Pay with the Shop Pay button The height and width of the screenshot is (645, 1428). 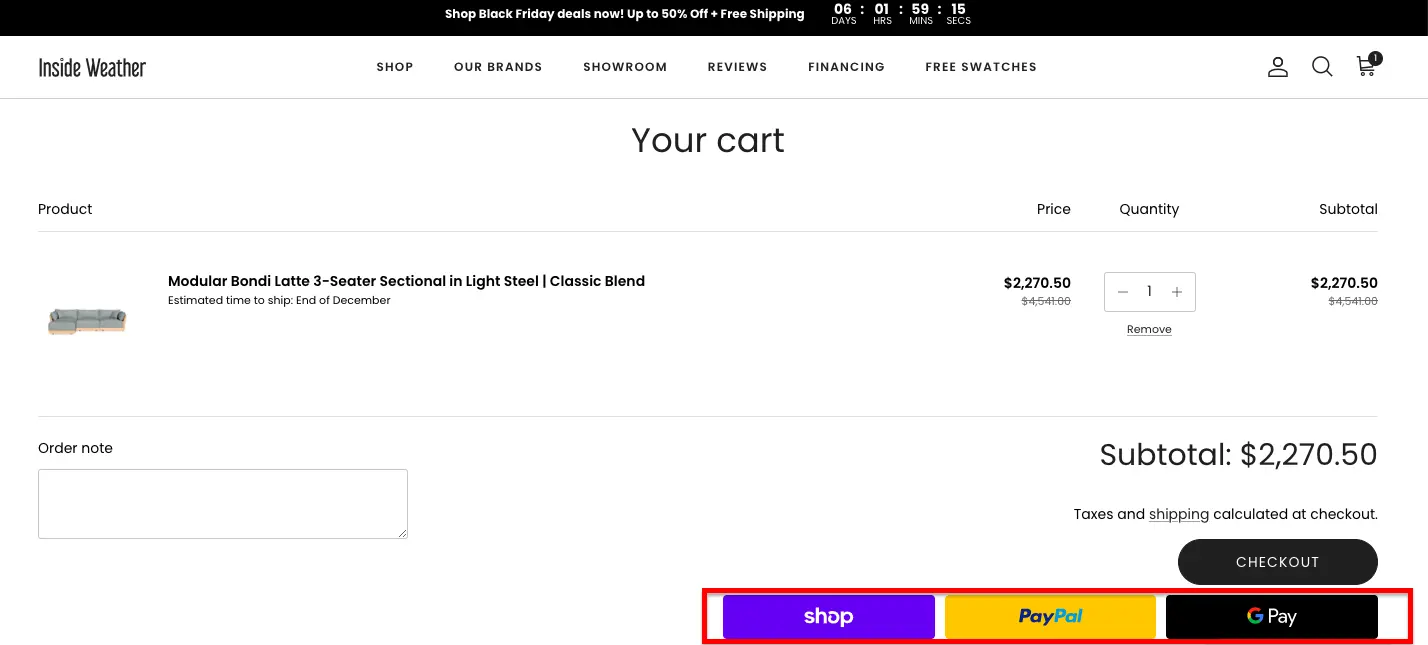(x=829, y=616)
